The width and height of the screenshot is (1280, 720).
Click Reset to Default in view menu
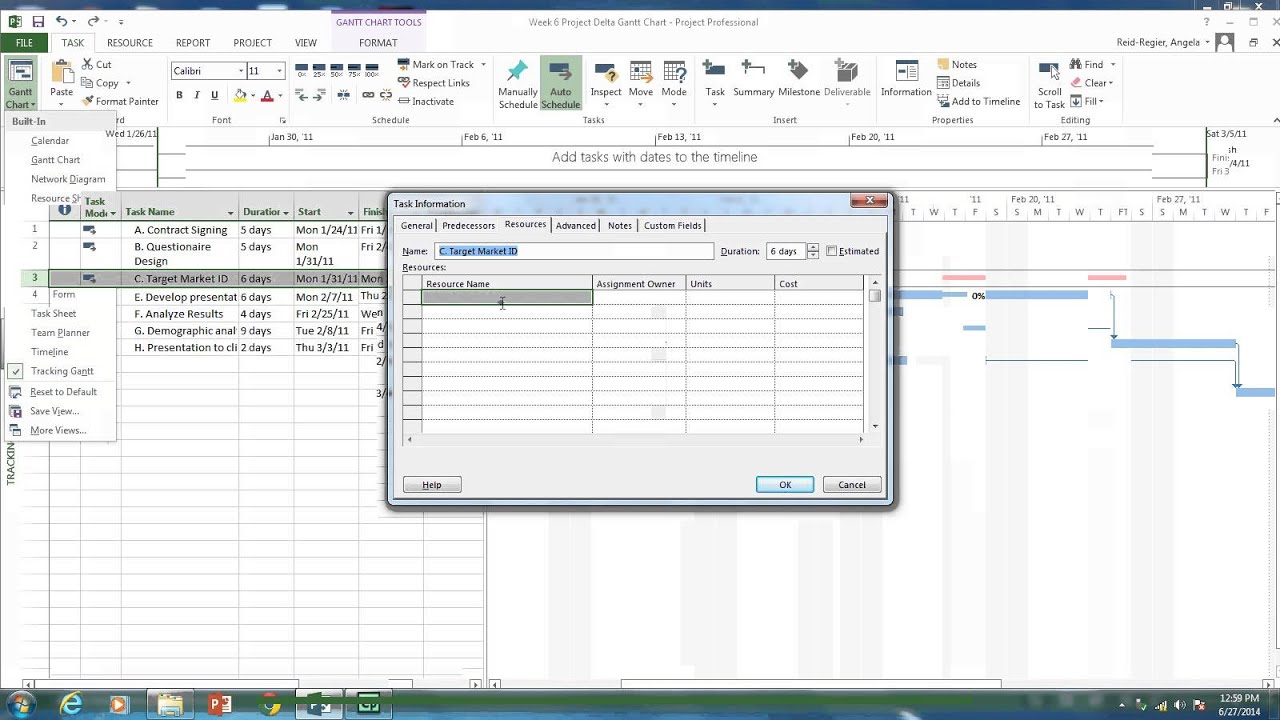click(61, 392)
